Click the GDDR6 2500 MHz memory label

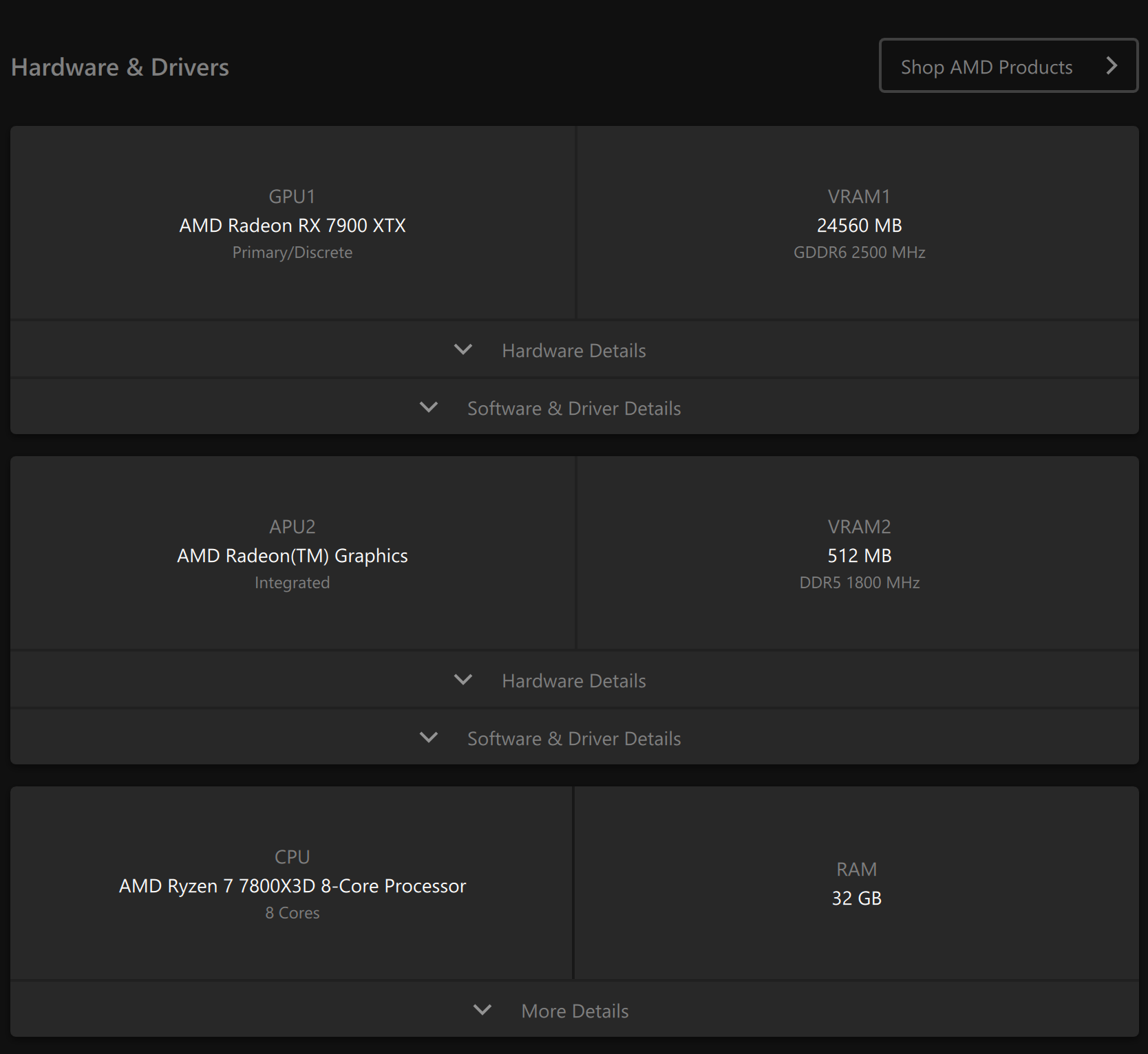tap(859, 252)
